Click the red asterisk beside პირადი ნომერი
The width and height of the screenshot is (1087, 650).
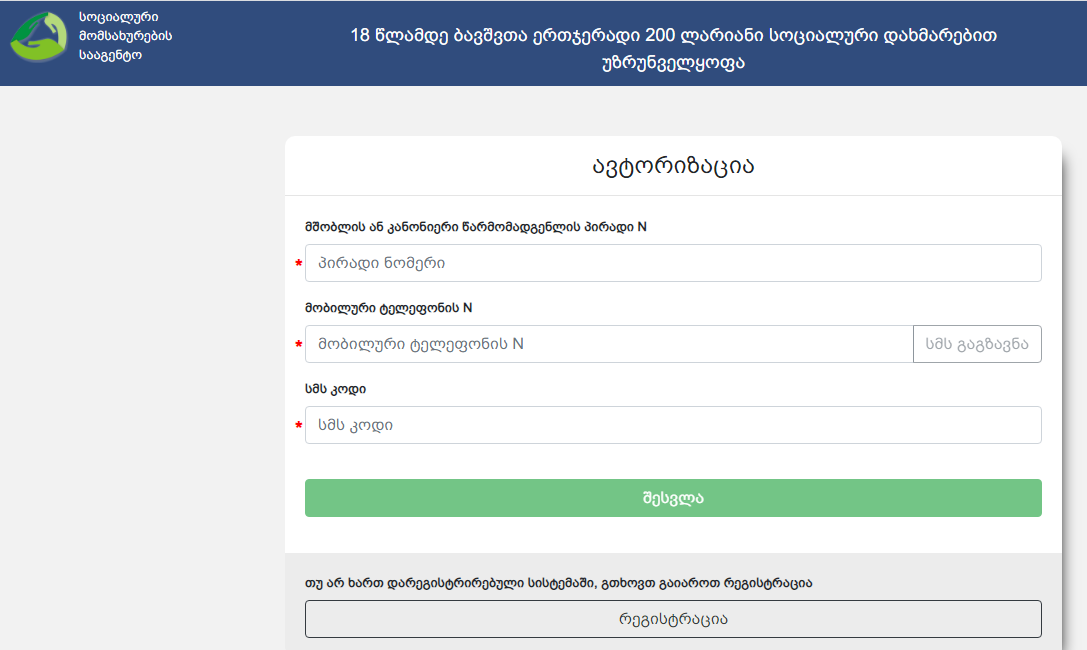298,264
